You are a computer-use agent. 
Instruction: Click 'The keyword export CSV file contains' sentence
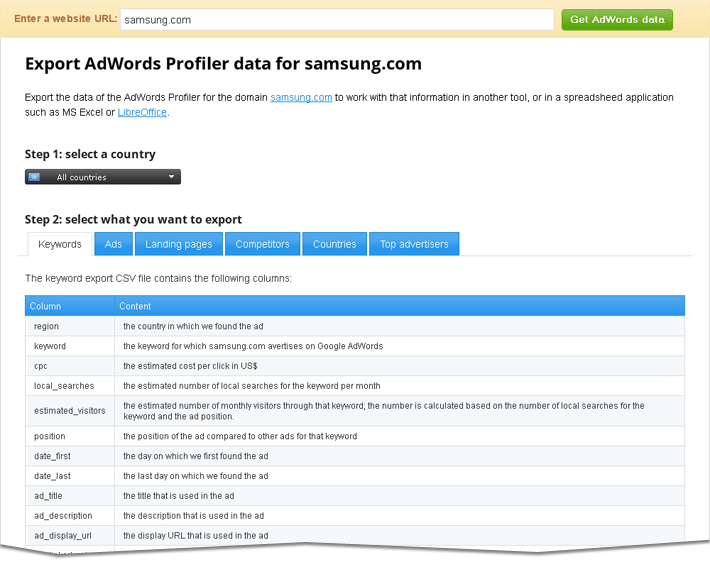tap(158, 278)
